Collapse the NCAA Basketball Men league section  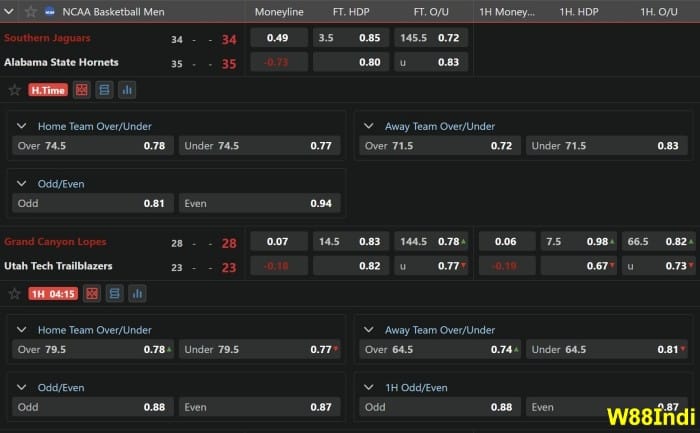[x=11, y=12]
